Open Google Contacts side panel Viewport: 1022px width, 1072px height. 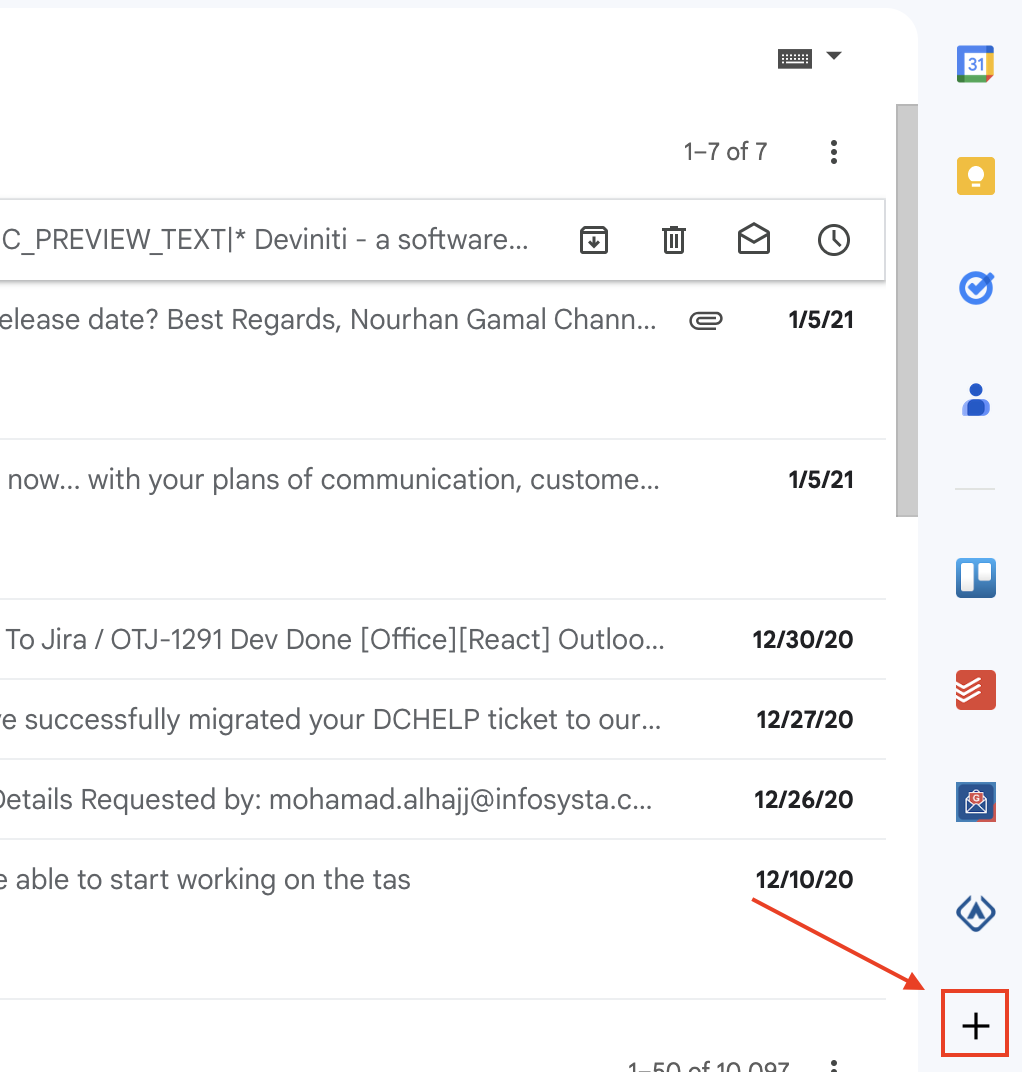point(975,400)
